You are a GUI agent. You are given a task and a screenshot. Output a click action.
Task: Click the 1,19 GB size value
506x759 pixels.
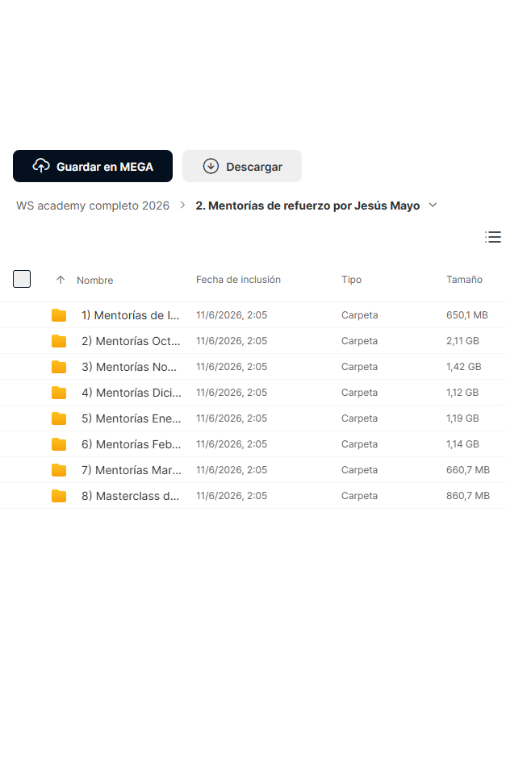[462, 418]
